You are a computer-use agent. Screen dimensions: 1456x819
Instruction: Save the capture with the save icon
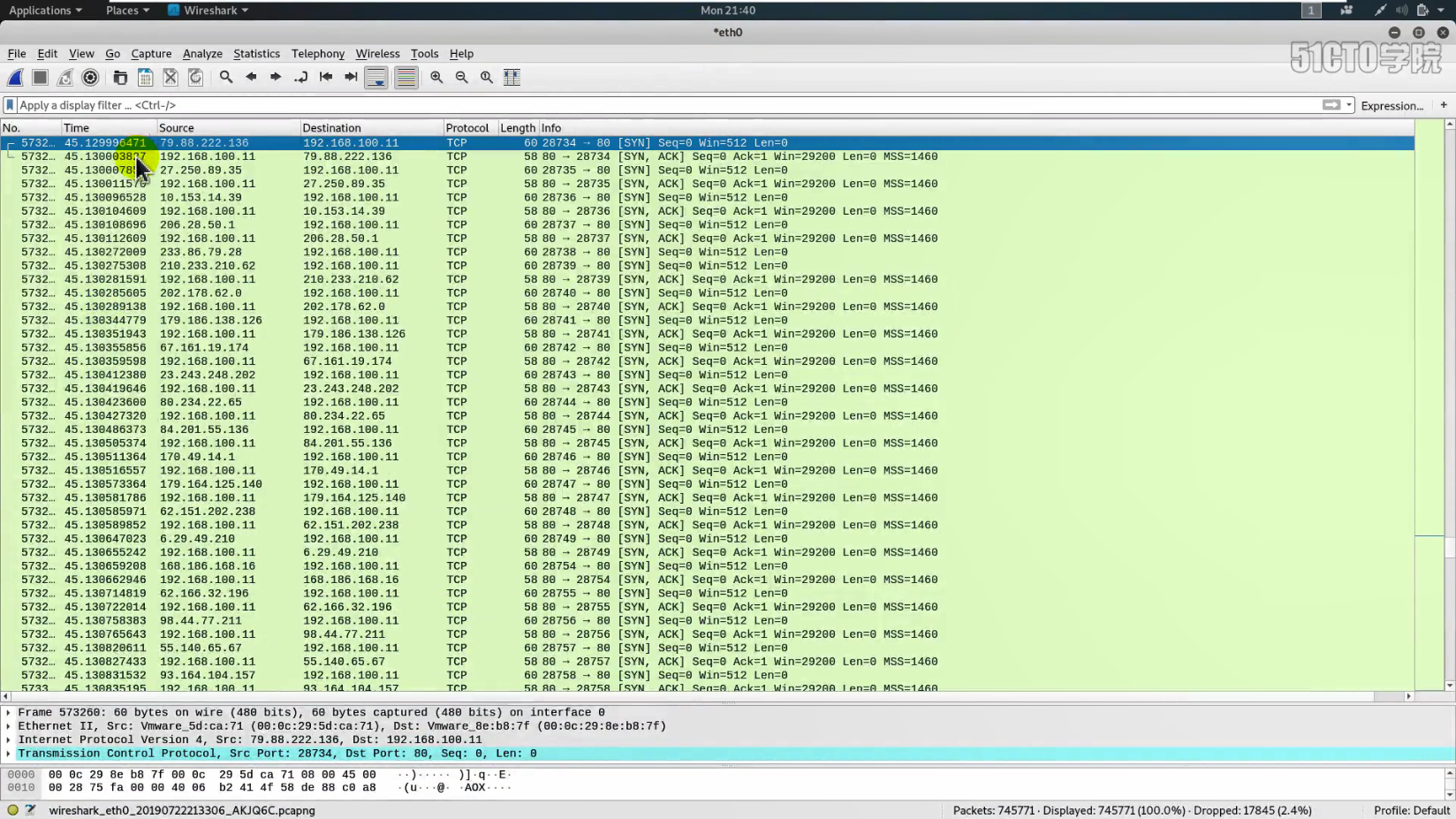(144, 77)
